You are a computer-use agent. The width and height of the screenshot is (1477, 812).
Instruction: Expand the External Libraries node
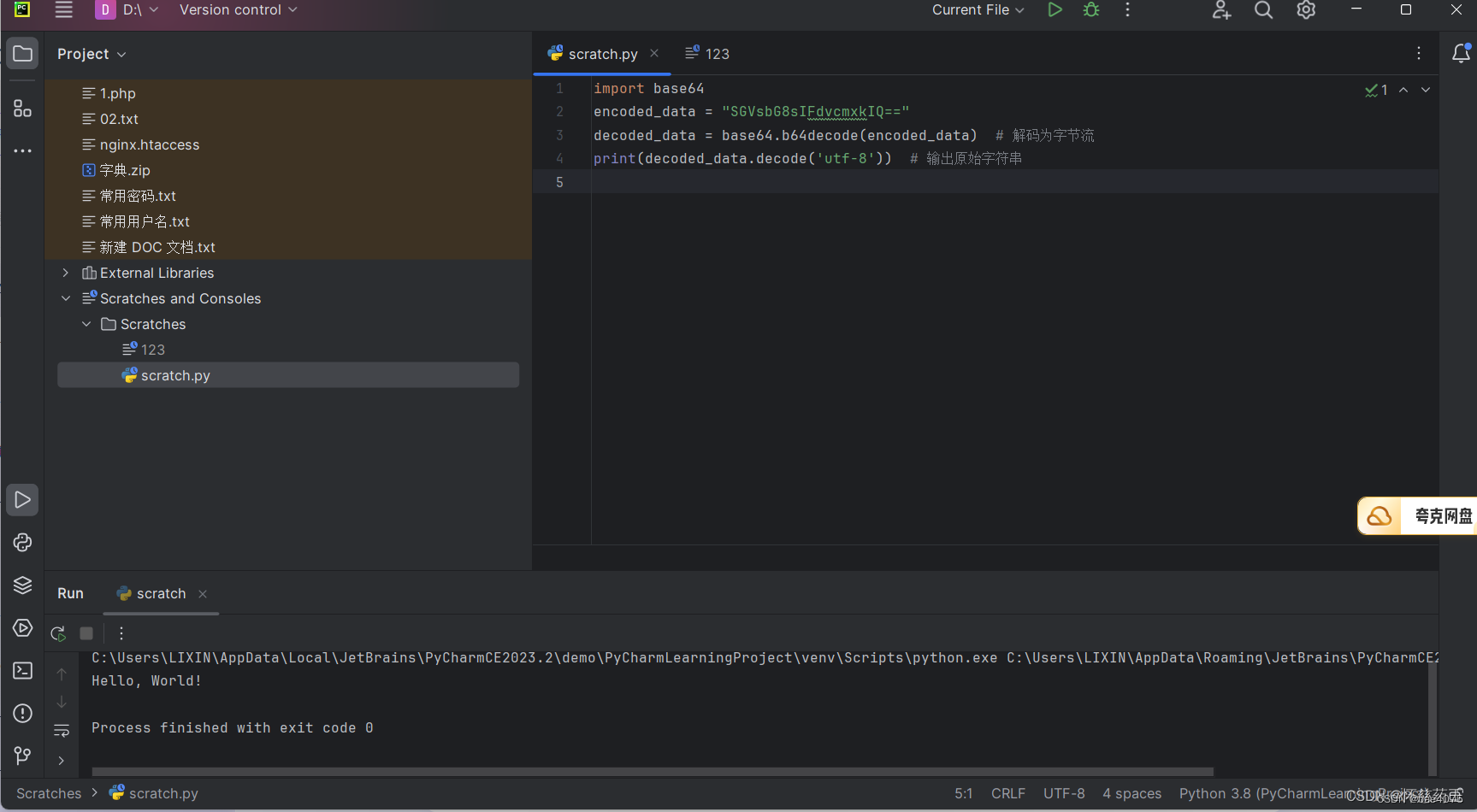[x=66, y=273]
